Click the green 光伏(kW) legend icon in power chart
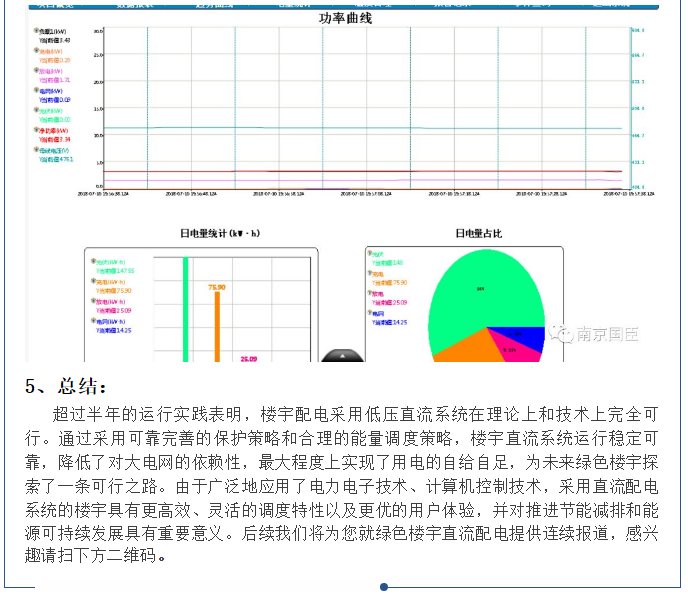This screenshot has width=688, height=599. click(x=37, y=110)
